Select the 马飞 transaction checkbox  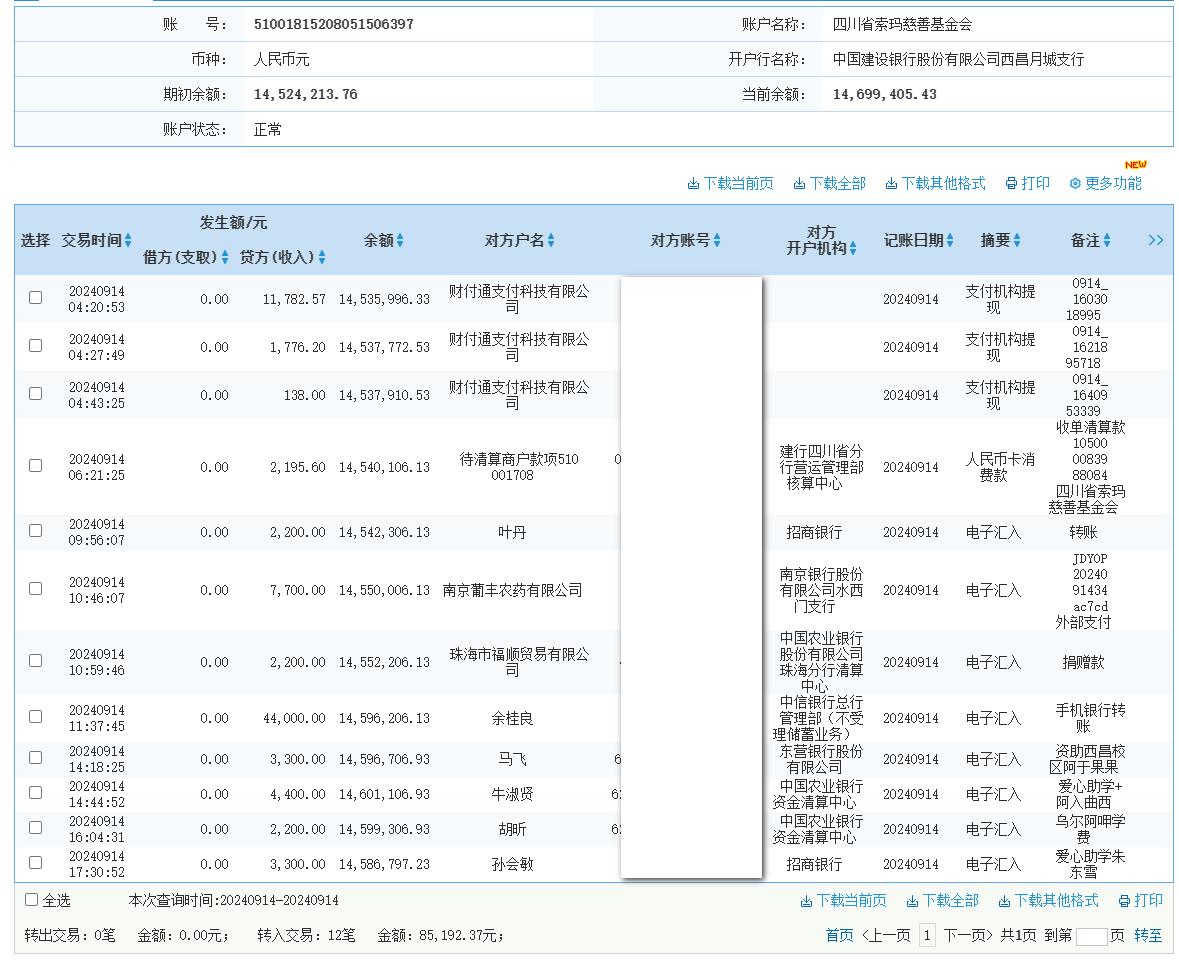click(x=35, y=758)
